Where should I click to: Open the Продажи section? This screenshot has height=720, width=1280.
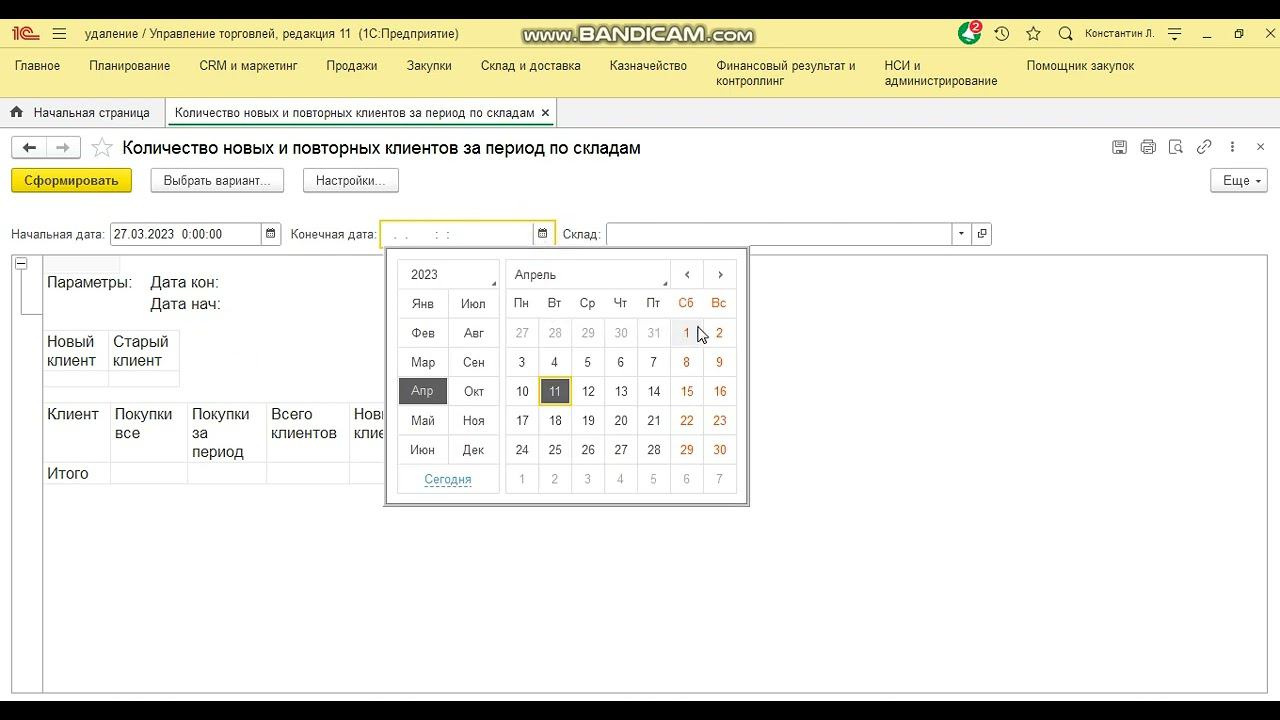352,66
